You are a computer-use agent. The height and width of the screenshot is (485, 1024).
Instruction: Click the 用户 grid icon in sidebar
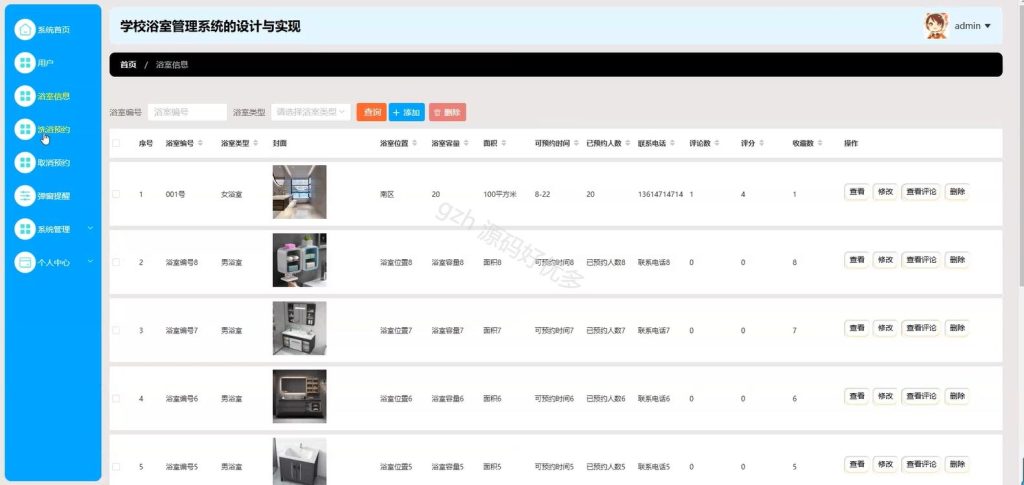pyautogui.click(x=25, y=63)
